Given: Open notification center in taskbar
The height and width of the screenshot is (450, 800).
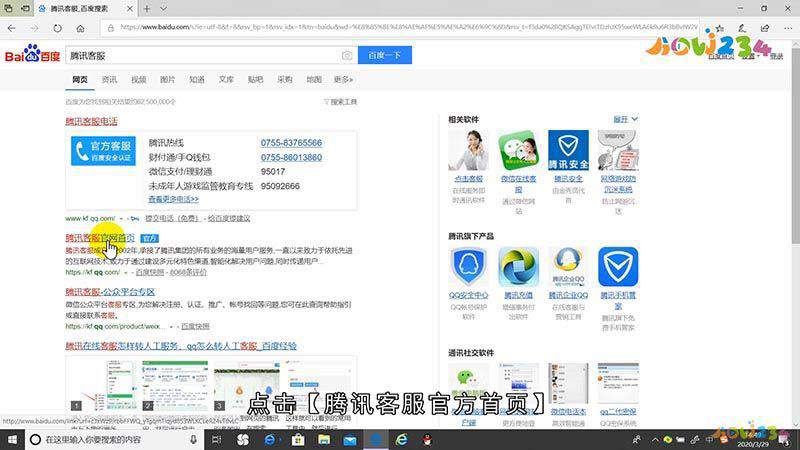Looking at the screenshot, I should click(784, 439).
